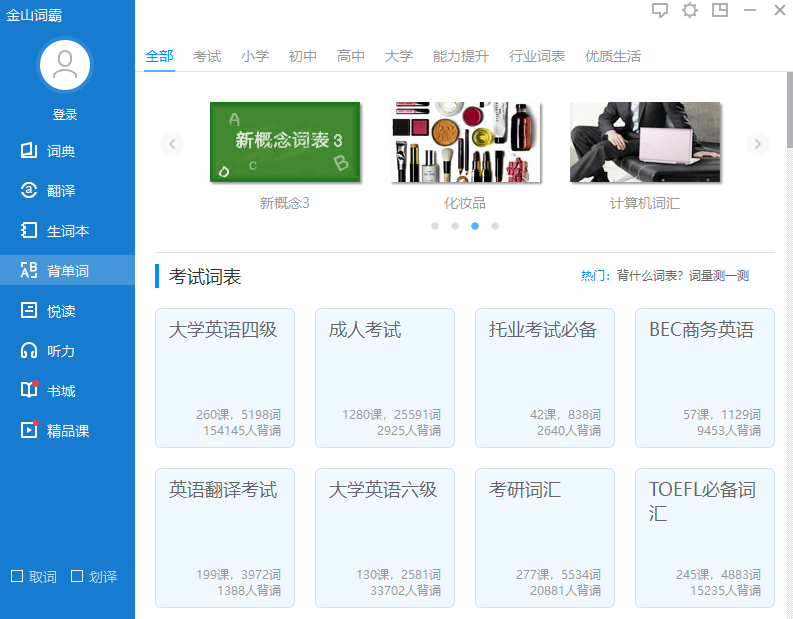
Task: Select the 悦读 reading icon
Action: [29, 311]
